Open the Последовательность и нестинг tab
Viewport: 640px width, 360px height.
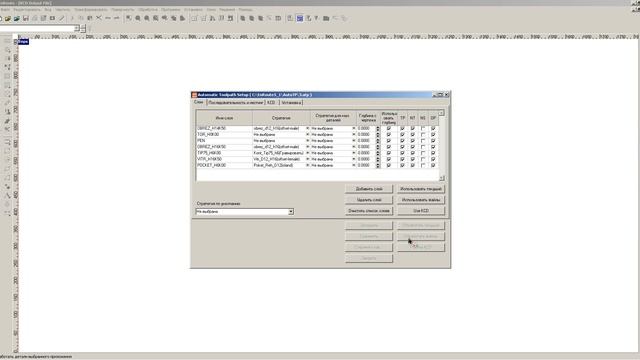point(236,102)
